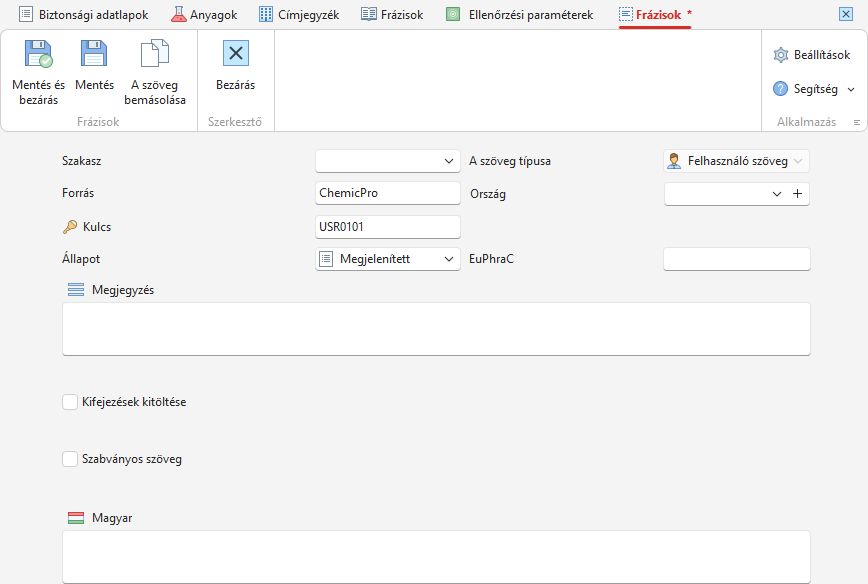The image size is (868, 584).
Task: Click the Mentés és bezárás save icon
Action: [x=39, y=54]
